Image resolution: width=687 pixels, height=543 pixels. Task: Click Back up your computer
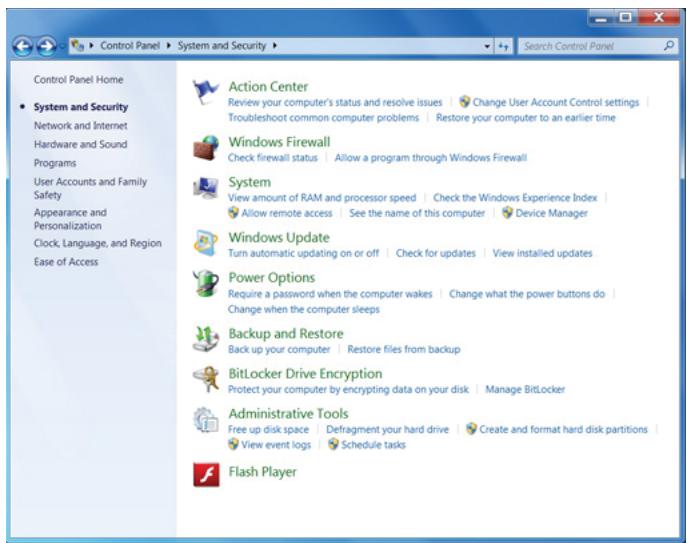click(279, 349)
